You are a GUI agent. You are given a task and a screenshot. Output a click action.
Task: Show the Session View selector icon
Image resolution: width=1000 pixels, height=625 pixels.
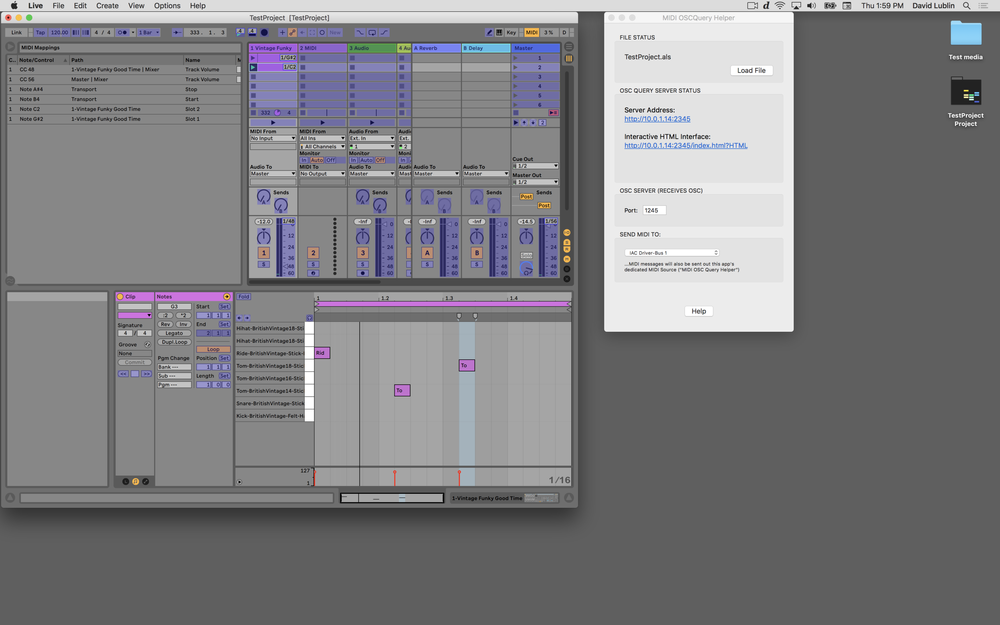[x=569, y=58]
